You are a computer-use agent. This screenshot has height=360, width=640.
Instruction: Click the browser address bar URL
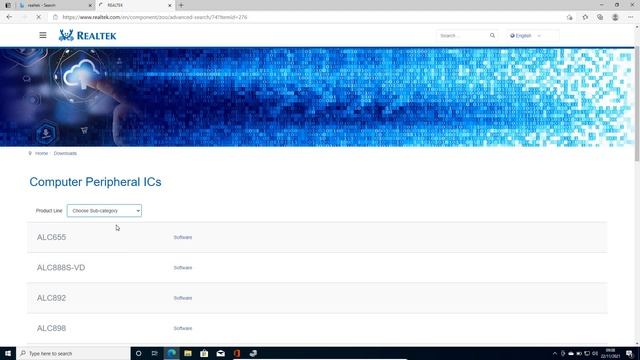tap(155, 17)
